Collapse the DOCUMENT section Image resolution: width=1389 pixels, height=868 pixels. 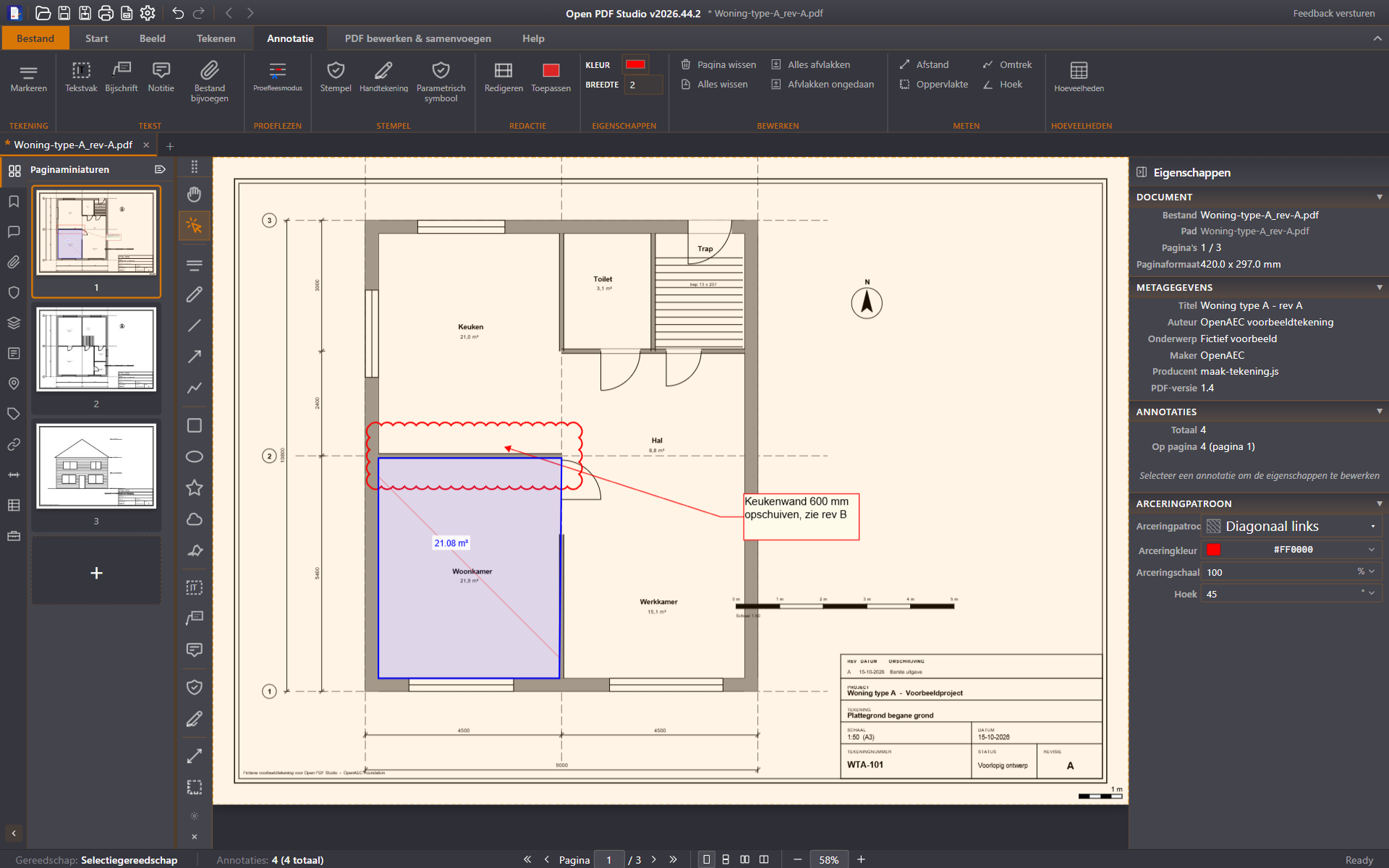pyautogui.click(x=1379, y=197)
